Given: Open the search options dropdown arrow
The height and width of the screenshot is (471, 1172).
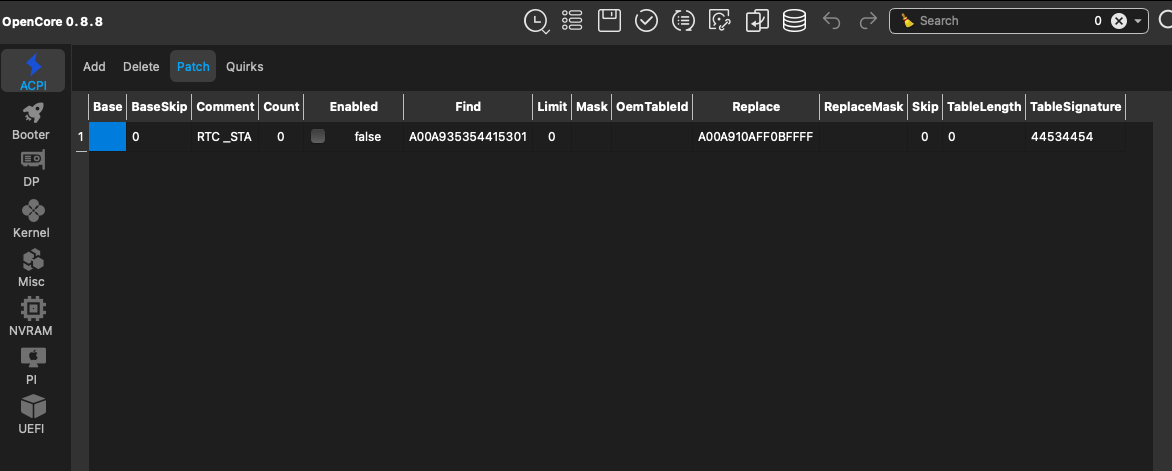Looking at the screenshot, I should pyautogui.click(x=1138, y=21).
